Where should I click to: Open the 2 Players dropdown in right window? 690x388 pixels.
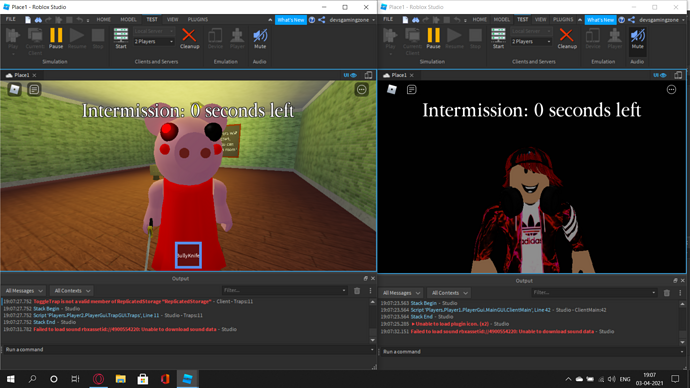point(531,41)
